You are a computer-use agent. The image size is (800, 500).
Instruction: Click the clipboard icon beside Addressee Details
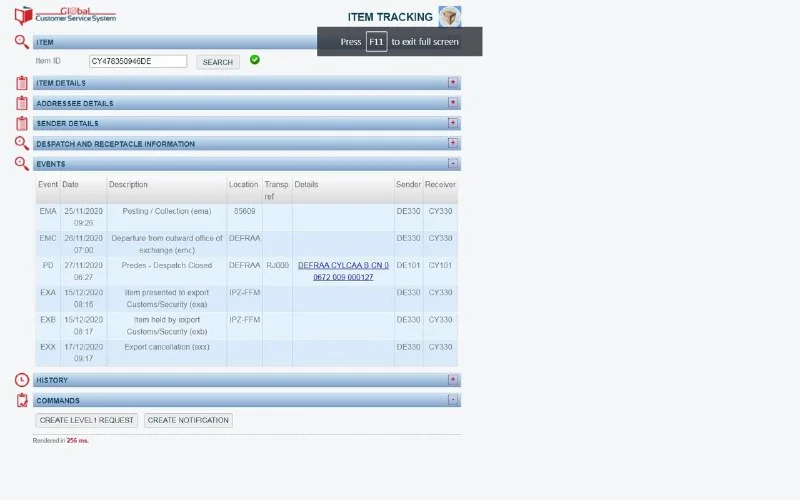pyautogui.click(x=22, y=103)
